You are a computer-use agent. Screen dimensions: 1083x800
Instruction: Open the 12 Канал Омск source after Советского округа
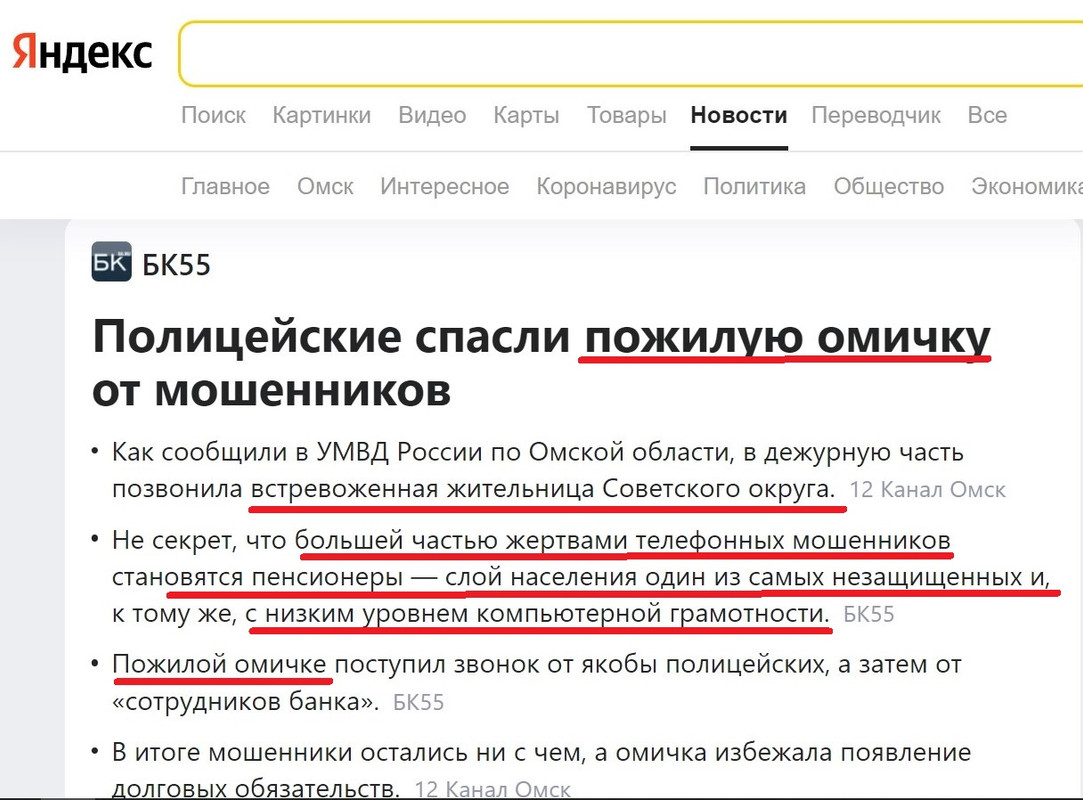tap(927, 490)
